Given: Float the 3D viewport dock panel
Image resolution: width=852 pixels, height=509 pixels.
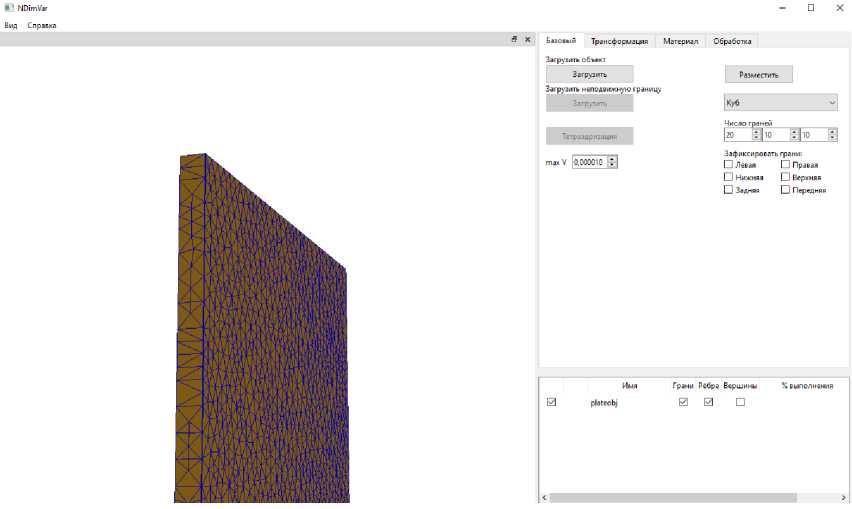Looking at the screenshot, I should (514, 39).
